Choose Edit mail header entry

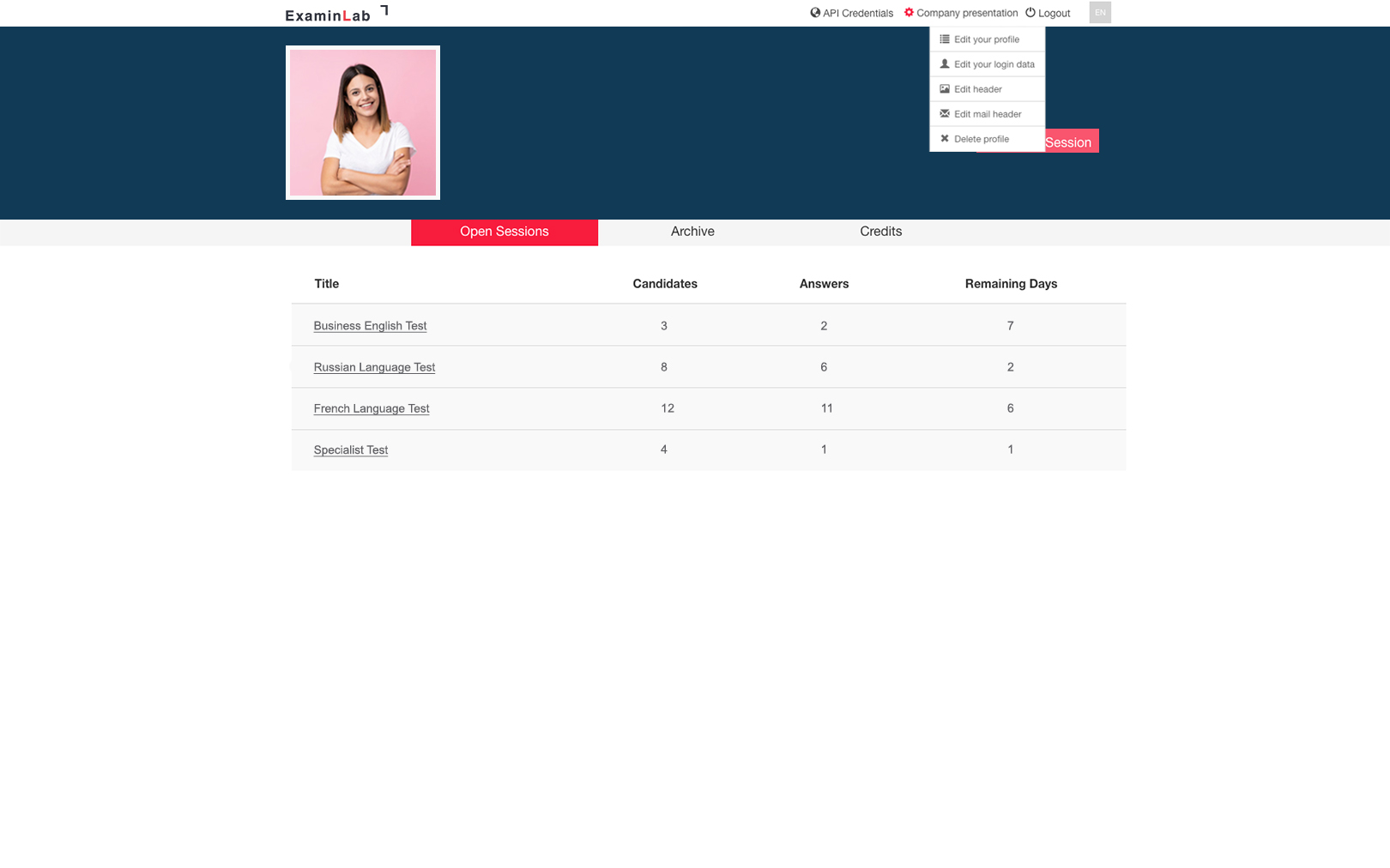987,114
